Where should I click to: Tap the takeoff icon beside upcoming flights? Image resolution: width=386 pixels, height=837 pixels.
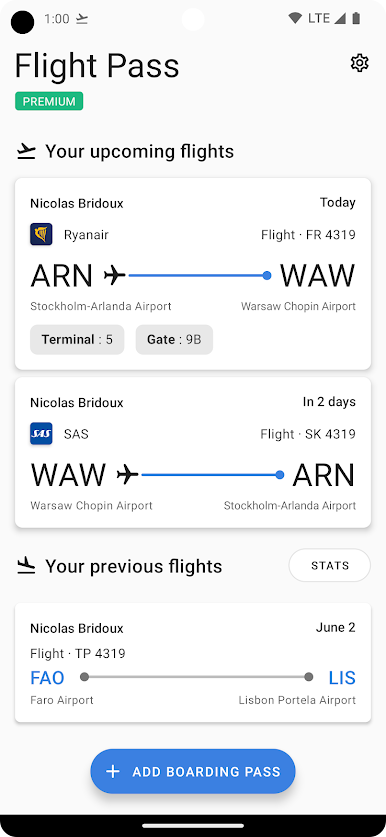coord(26,152)
